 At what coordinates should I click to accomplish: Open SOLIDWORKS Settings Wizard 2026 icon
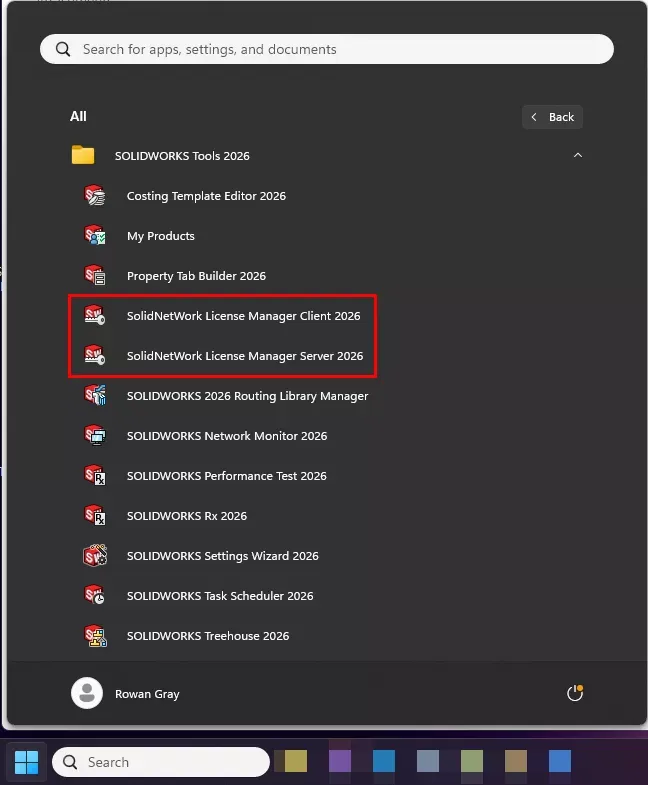(x=95, y=556)
